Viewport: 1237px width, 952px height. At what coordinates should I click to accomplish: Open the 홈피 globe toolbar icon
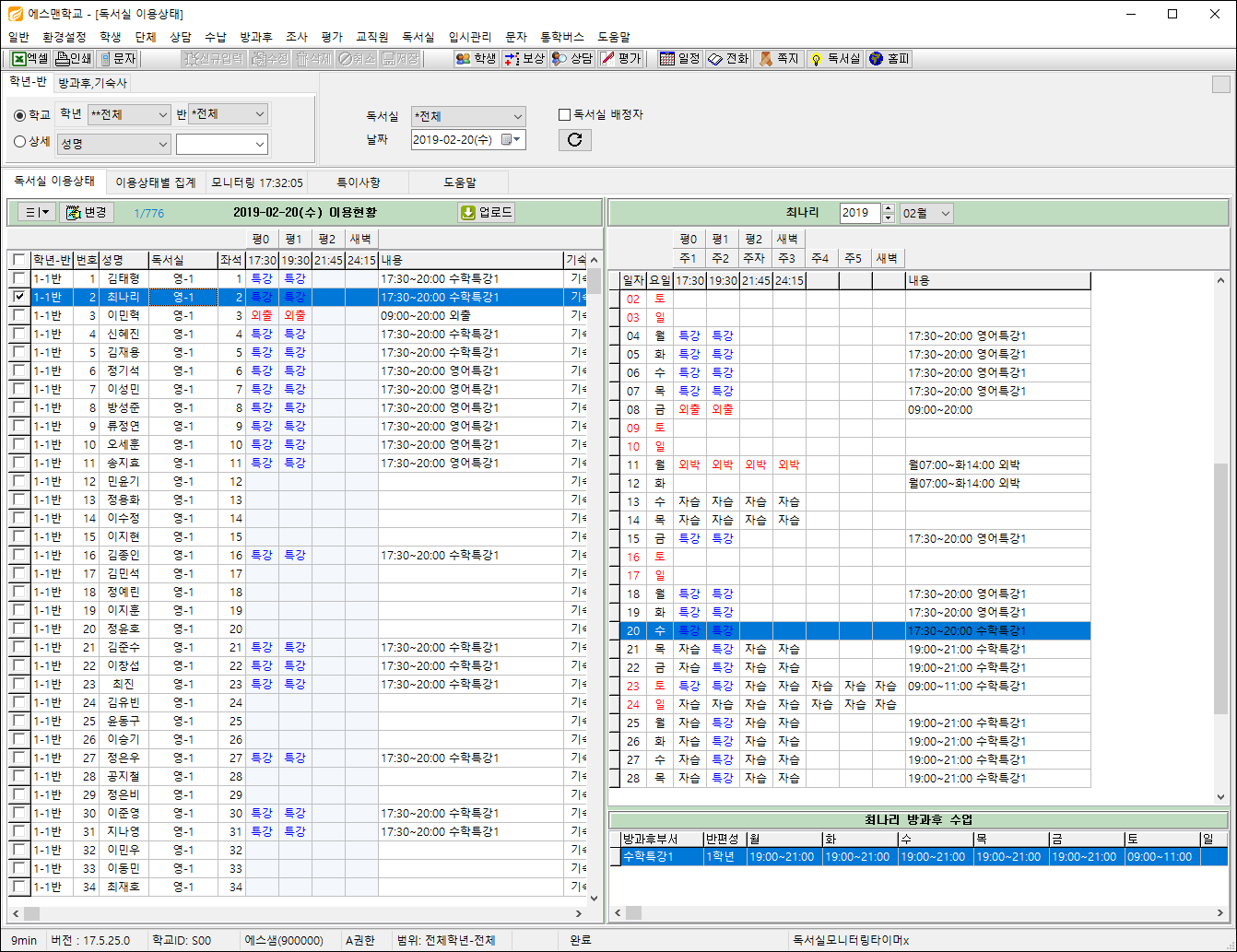889,58
